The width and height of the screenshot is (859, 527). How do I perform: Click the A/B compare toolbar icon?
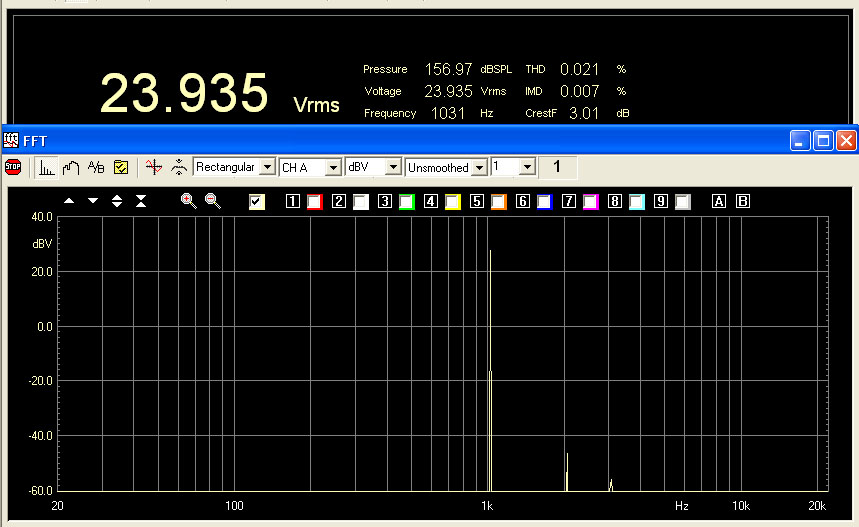pyautogui.click(x=96, y=168)
